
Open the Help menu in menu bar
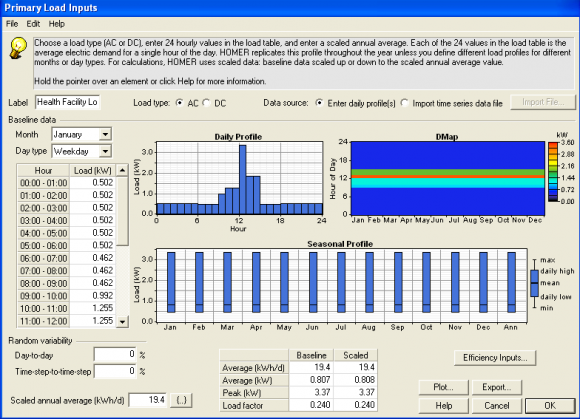pyautogui.click(x=57, y=24)
